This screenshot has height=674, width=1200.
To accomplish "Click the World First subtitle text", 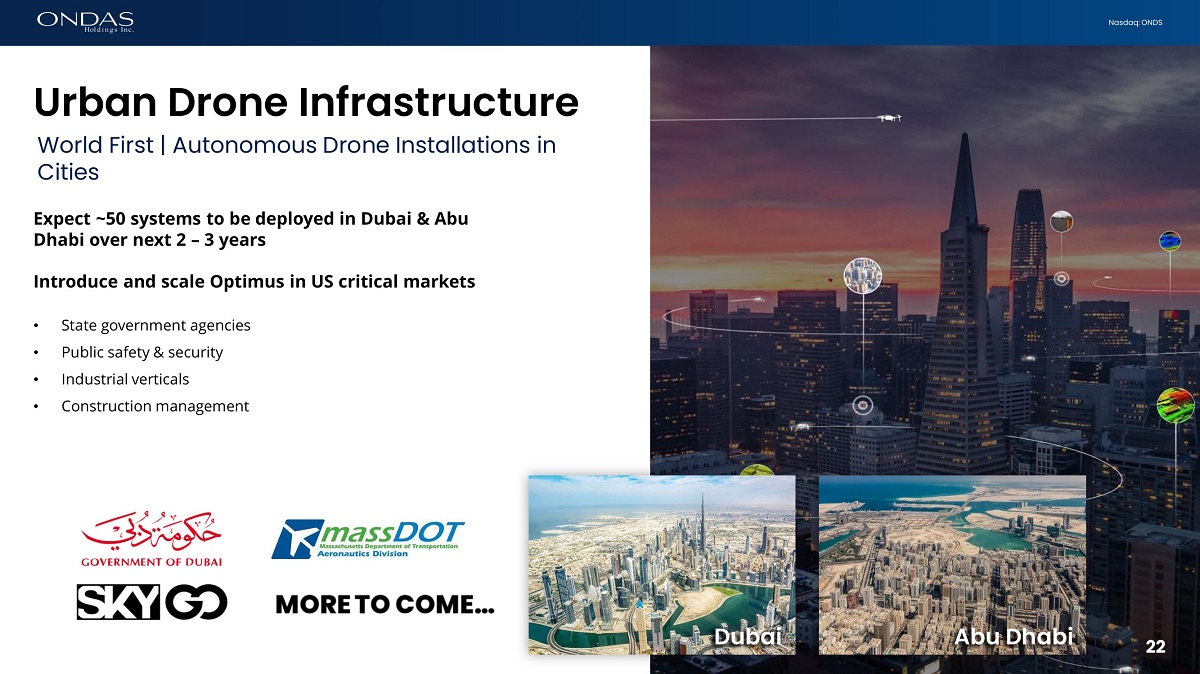I will [x=296, y=158].
